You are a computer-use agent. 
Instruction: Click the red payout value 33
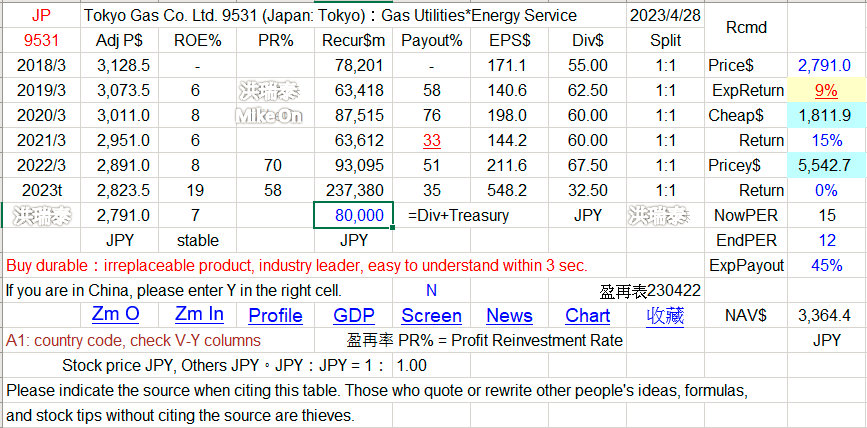pos(431,140)
